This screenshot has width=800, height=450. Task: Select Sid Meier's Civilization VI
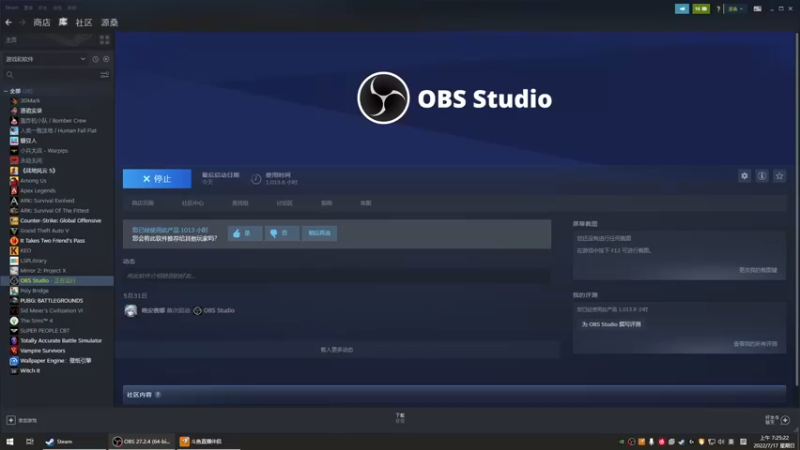51,310
